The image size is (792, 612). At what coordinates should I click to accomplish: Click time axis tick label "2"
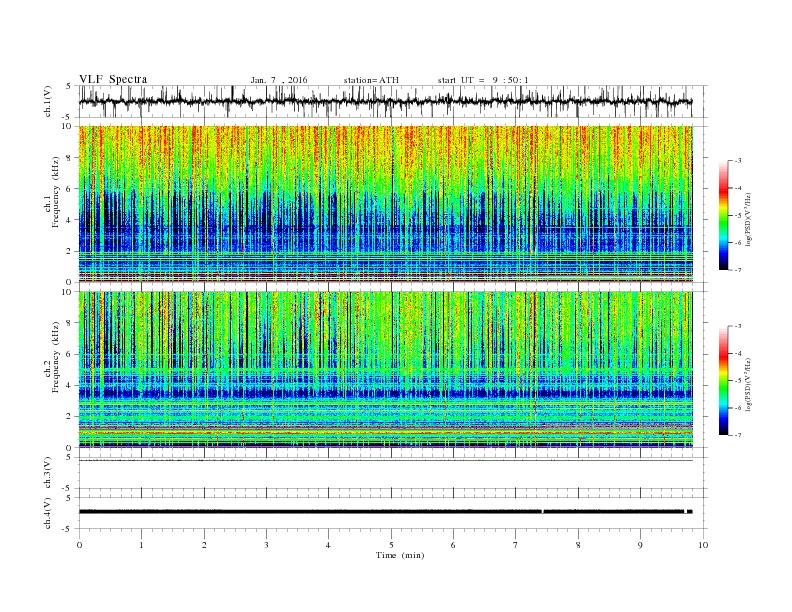204,545
